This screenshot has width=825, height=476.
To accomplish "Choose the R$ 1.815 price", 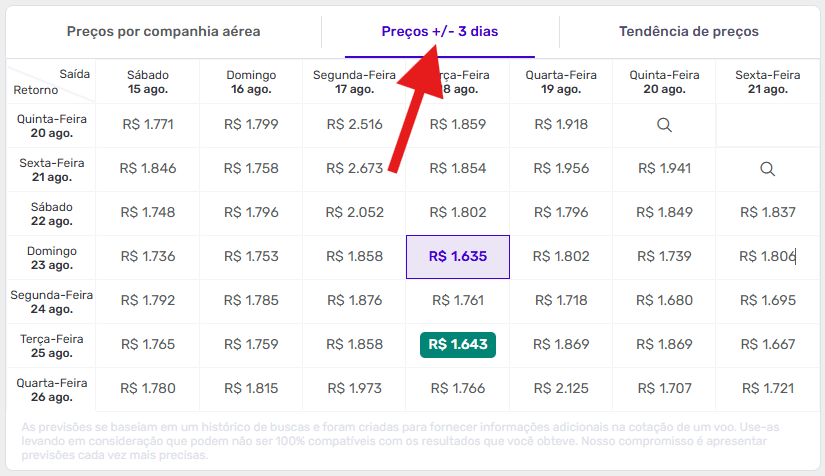I will 251,388.
